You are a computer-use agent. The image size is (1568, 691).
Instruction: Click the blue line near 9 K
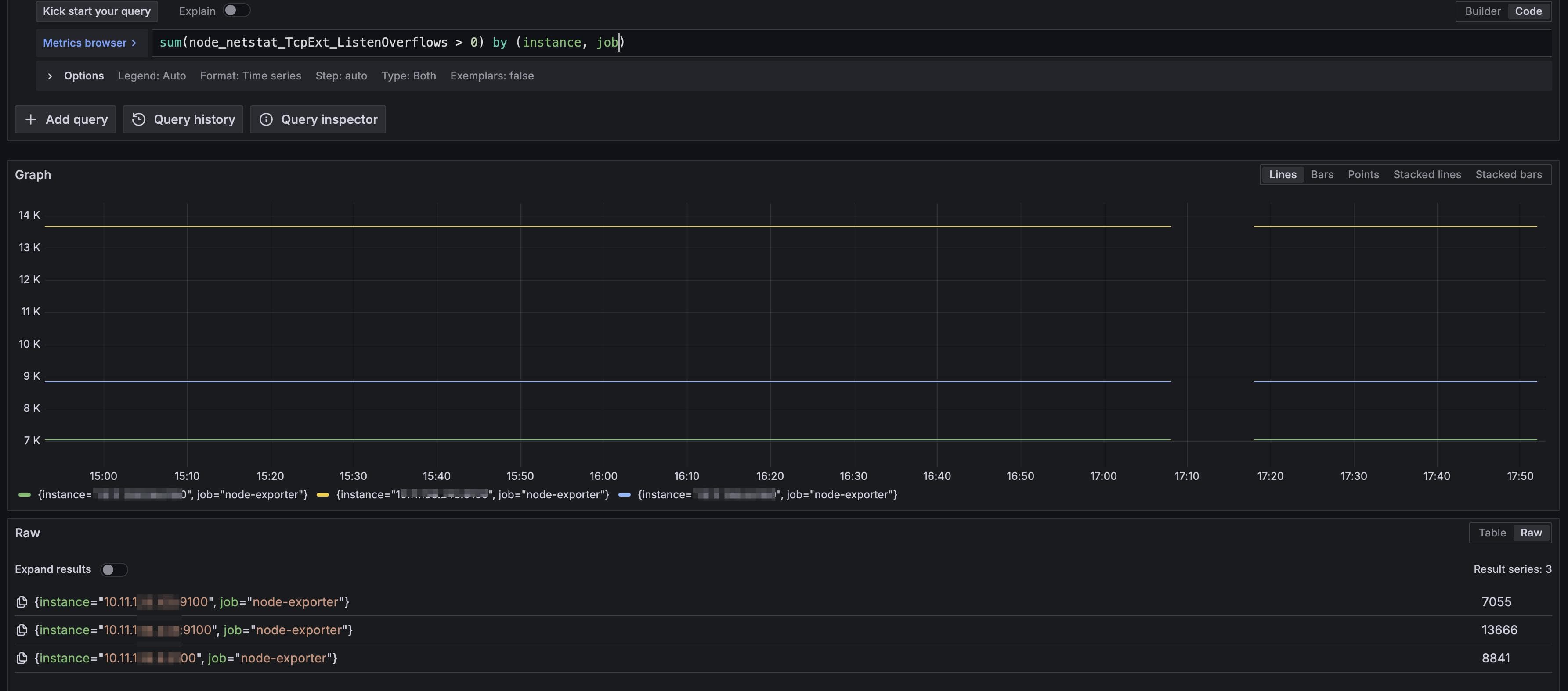coord(607,382)
